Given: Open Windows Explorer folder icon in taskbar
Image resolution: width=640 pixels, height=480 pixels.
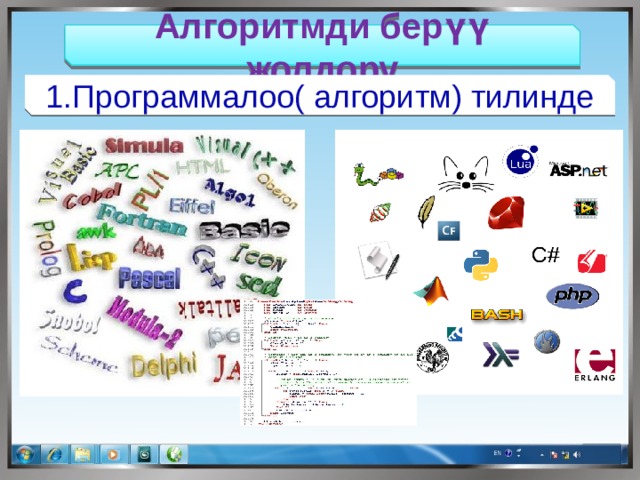Looking at the screenshot, I should click(83, 454).
